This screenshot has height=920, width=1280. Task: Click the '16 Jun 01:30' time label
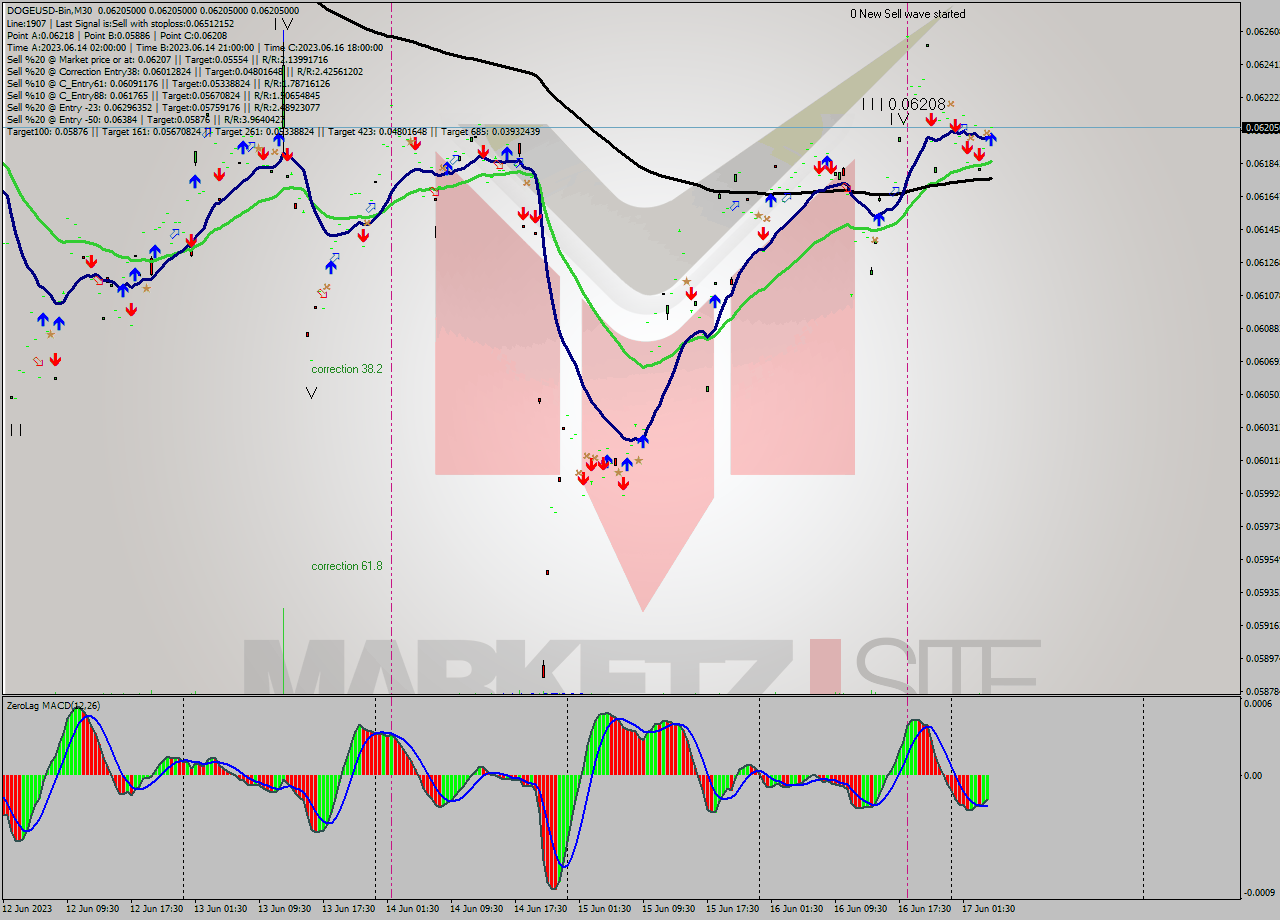point(796,909)
